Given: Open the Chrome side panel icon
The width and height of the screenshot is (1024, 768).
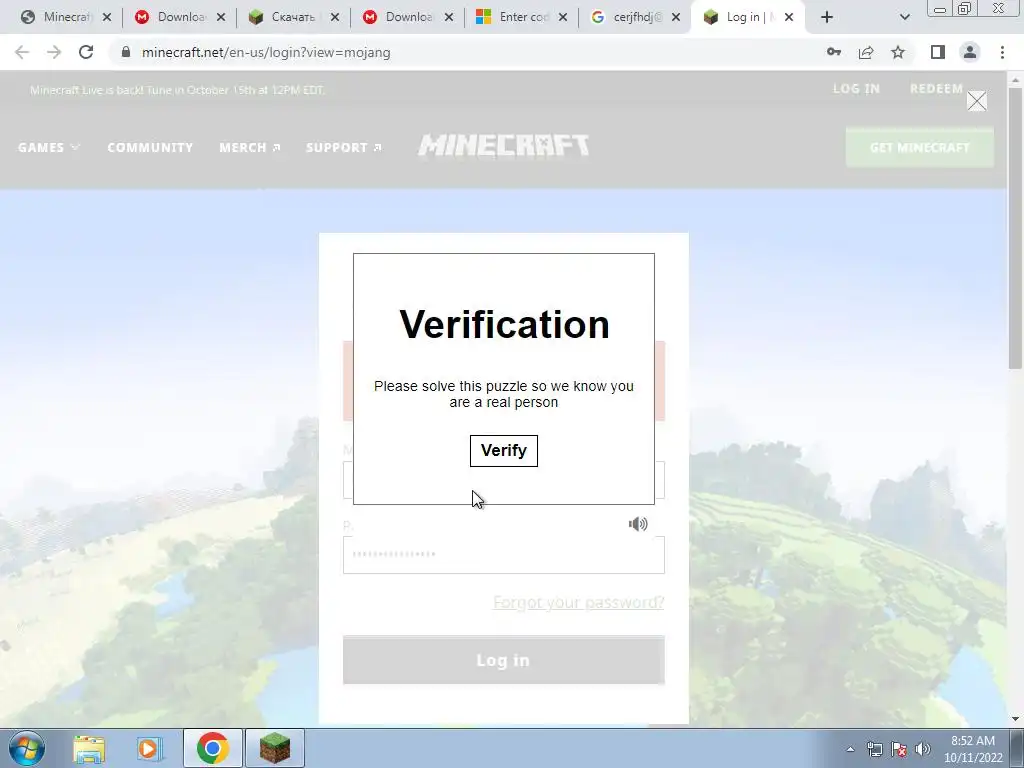Looking at the screenshot, I should 938,52.
